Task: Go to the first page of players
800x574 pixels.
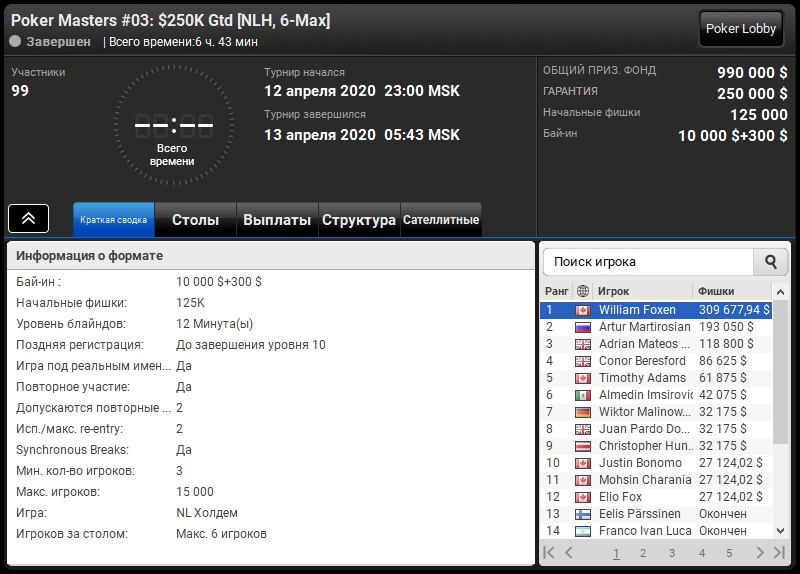Action: (x=549, y=552)
